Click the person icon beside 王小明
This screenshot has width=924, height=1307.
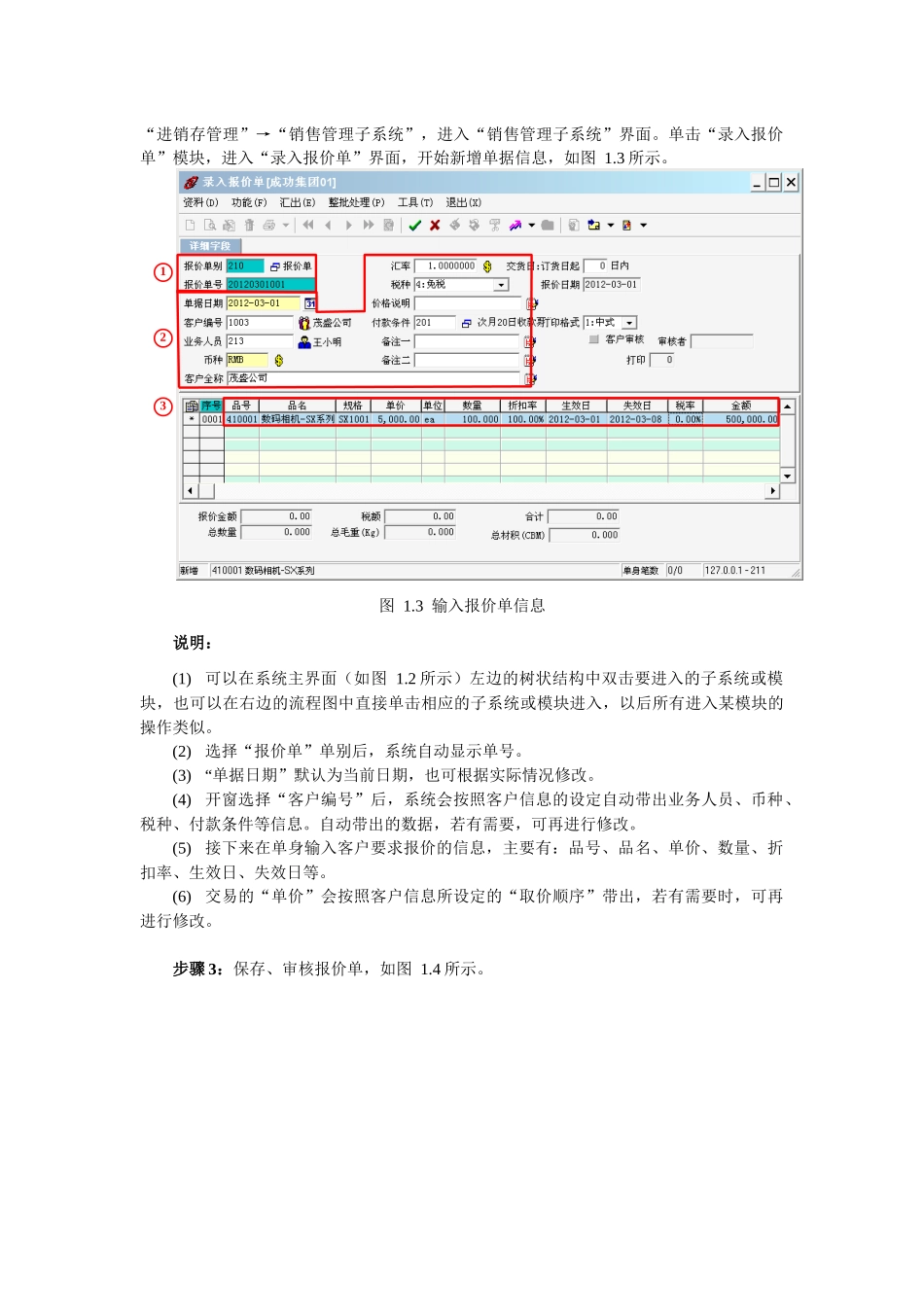pos(304,341)
